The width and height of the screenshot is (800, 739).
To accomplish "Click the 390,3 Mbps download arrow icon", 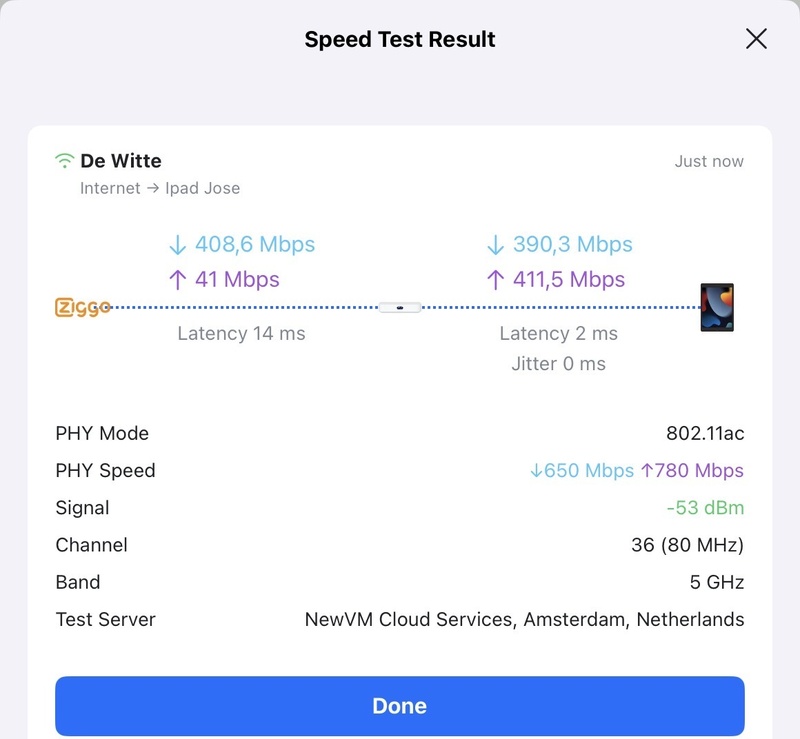I will coord(495,244).
